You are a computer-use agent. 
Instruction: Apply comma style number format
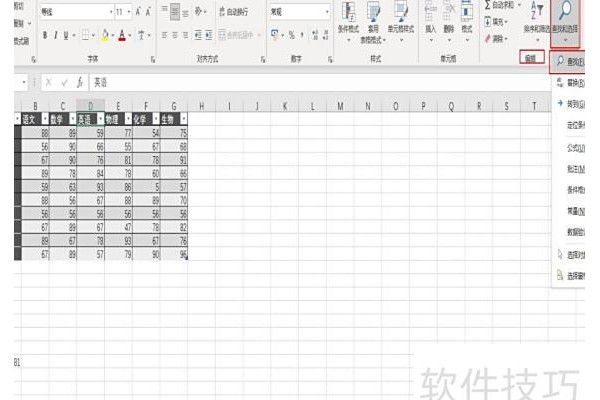tap(302, 35)
